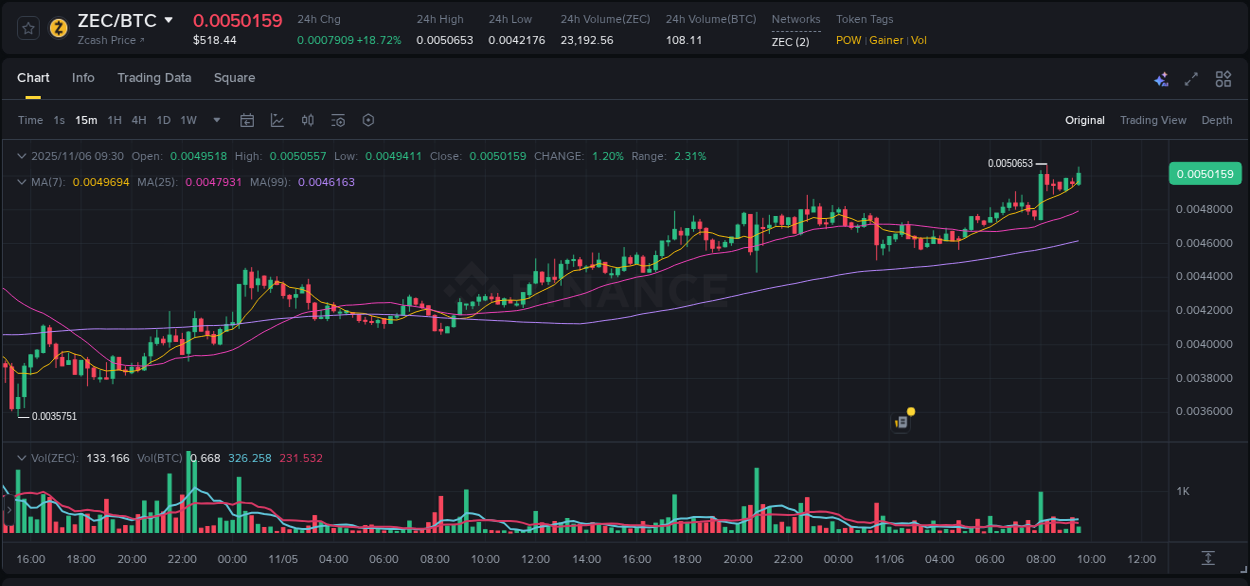Open the ZEC/BTC trading pair dropdown
The width and height of the screenshot is (1250, 586).
pyautogui.click(x=168, y=19)
